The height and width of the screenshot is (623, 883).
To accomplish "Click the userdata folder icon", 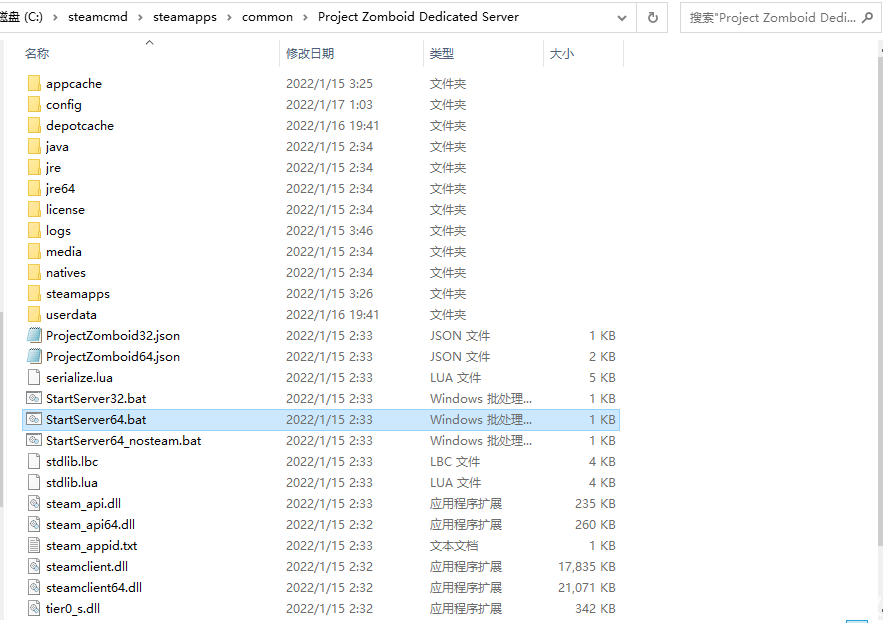I will click(x=34, y=314).
